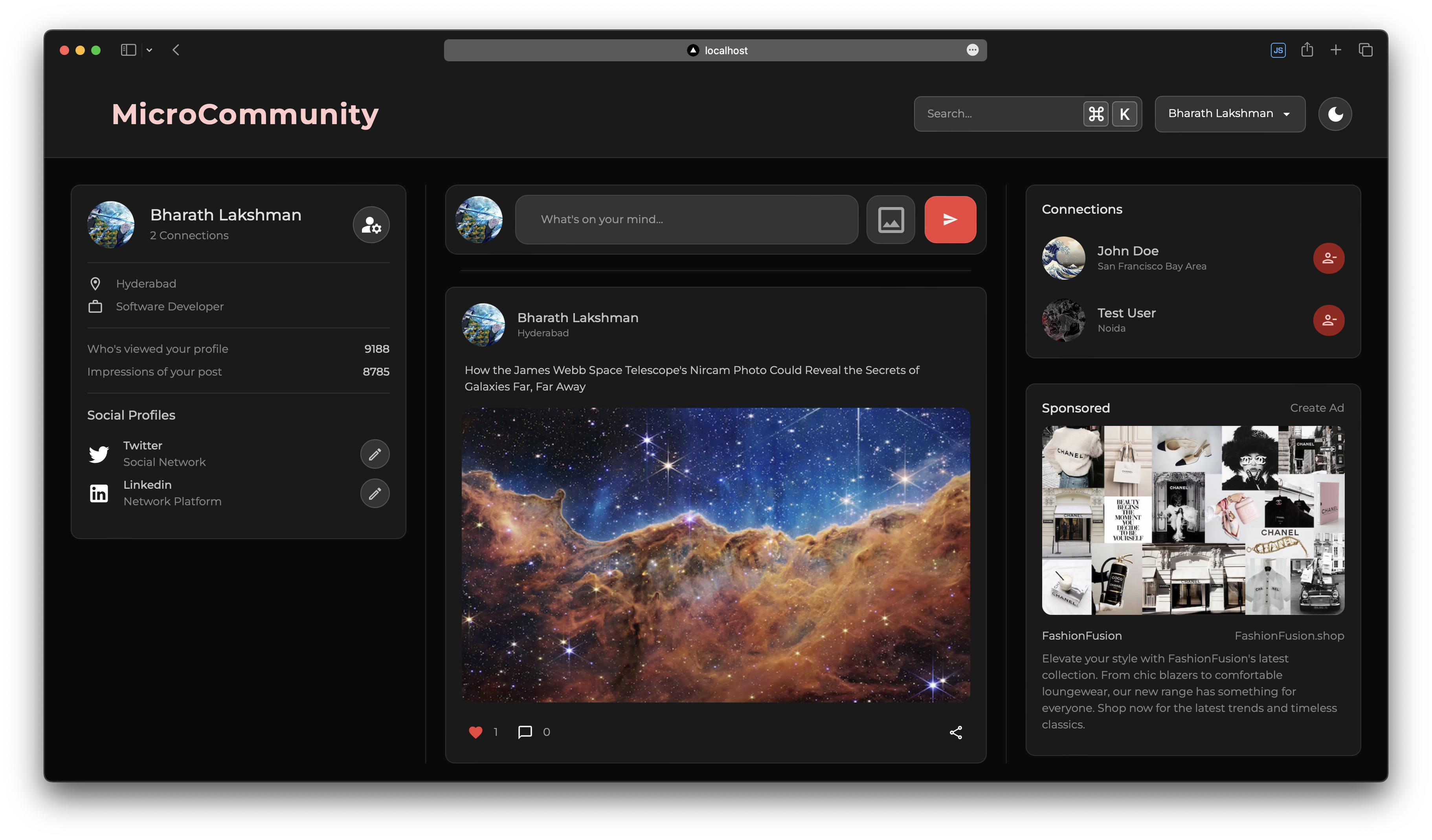Remove Test User from connections

point(1328,320)
